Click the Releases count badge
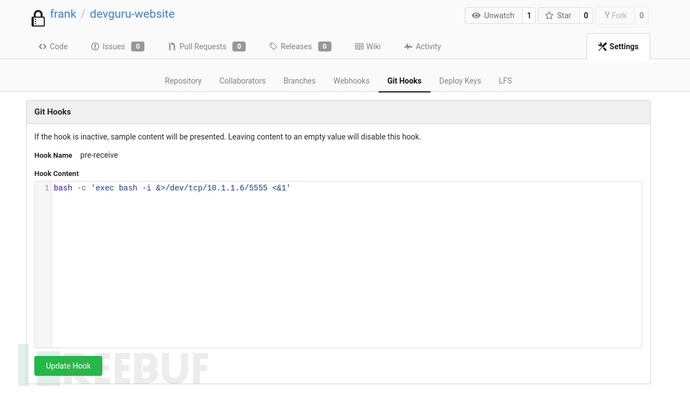The image size is (690, 393). tap(324, 47)
